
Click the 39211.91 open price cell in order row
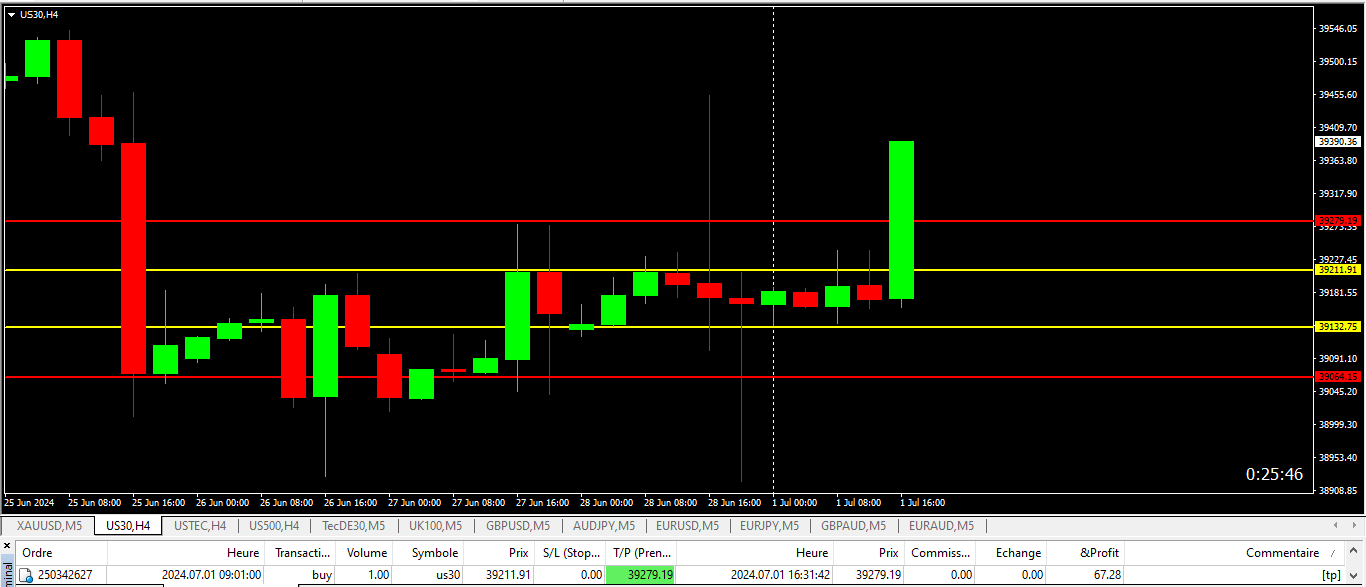point(508,575)
